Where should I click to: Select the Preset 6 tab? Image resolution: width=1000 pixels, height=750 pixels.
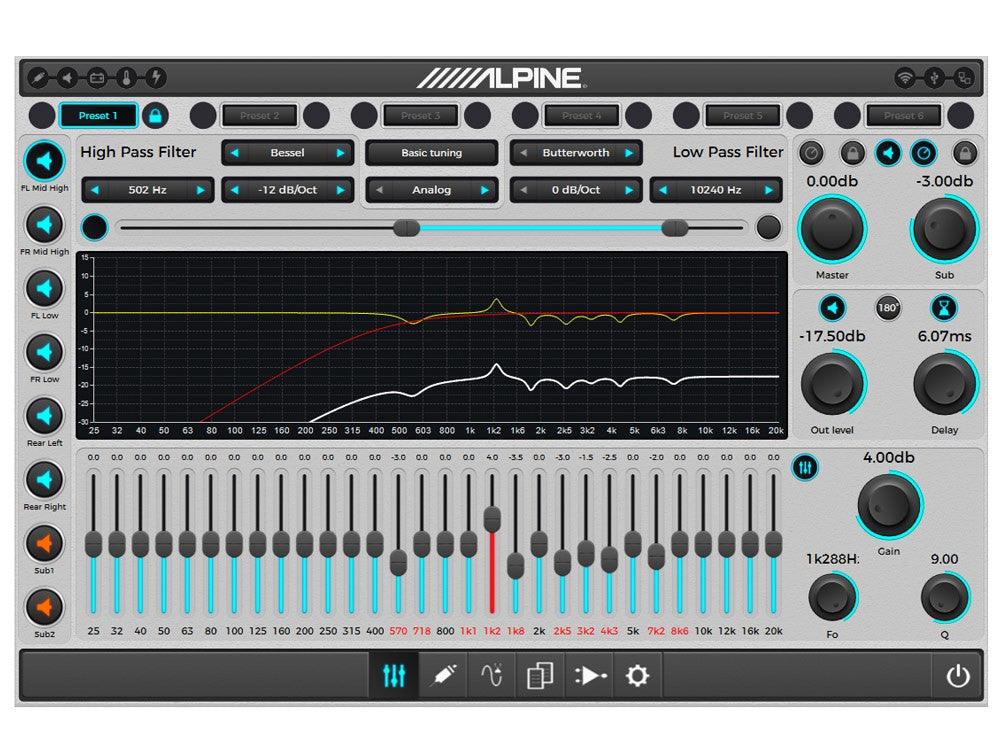[x=904, y=115]
